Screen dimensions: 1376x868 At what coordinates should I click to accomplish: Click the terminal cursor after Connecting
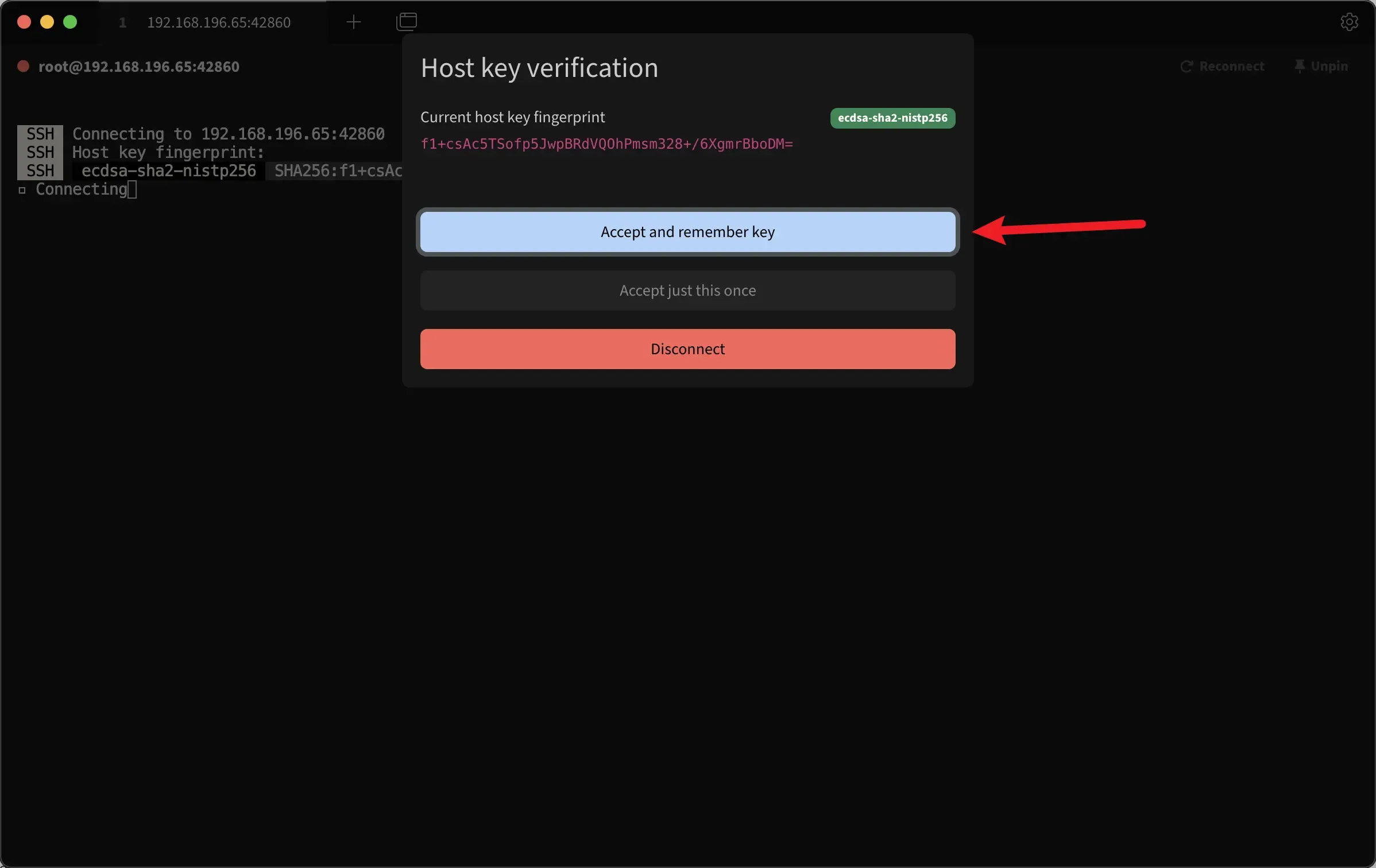[x=132, y=189]
